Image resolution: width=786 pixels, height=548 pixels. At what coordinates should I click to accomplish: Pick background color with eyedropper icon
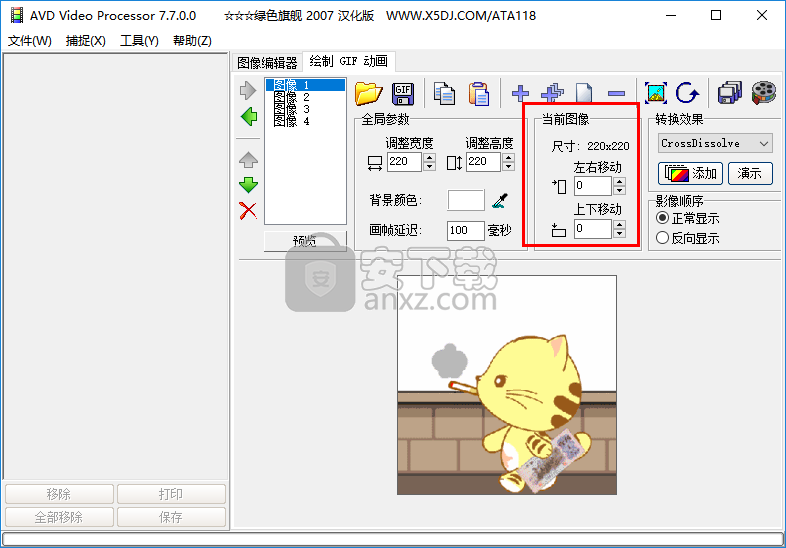500,201
